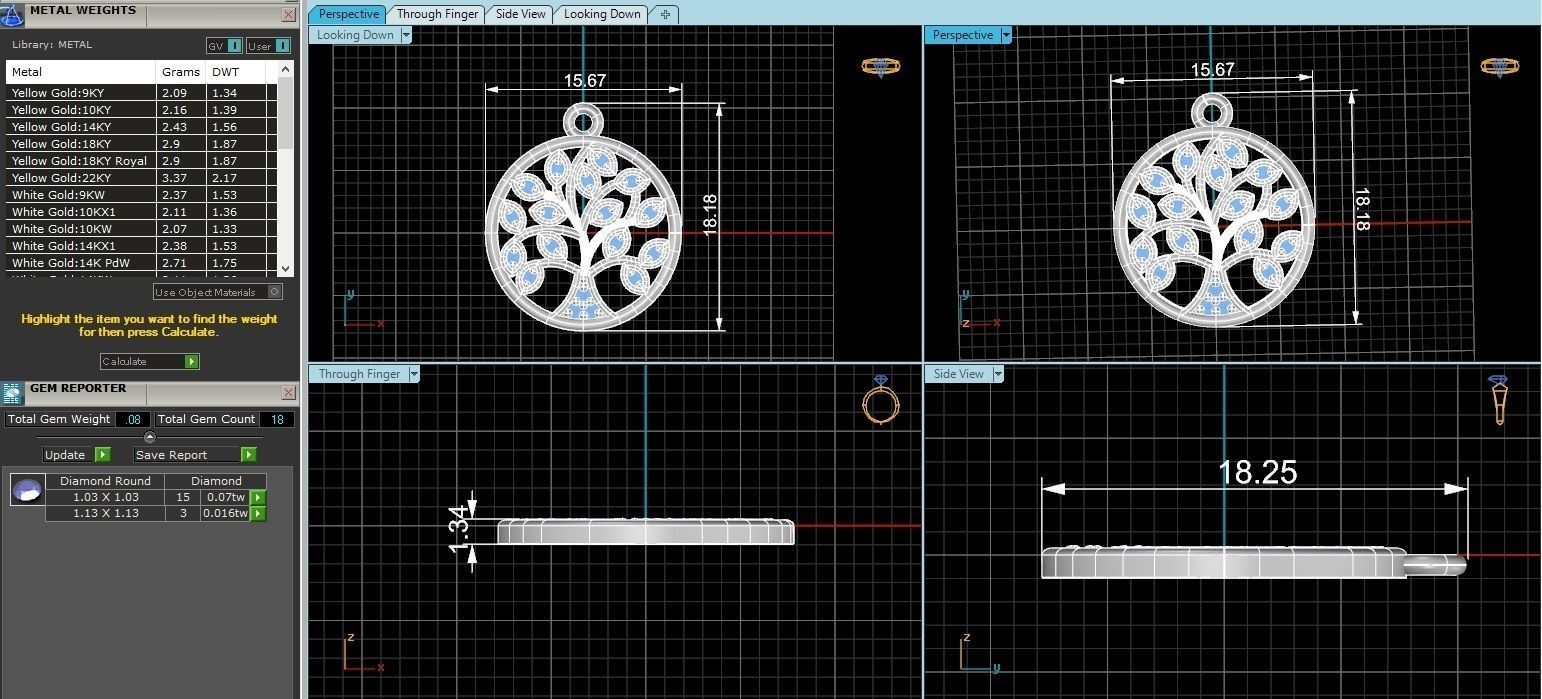
Task: Click the Gem Reporter panel icon
Action: [x=13, y=393]
